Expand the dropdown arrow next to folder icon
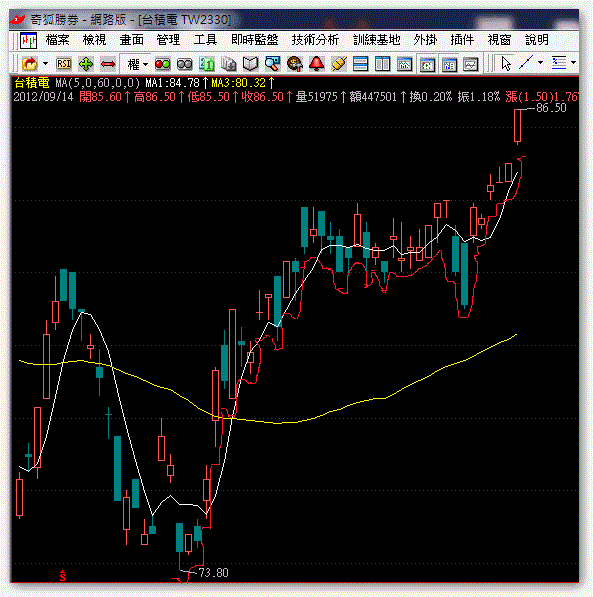Screen dimensions: 593x597 [x=45, y=64]
